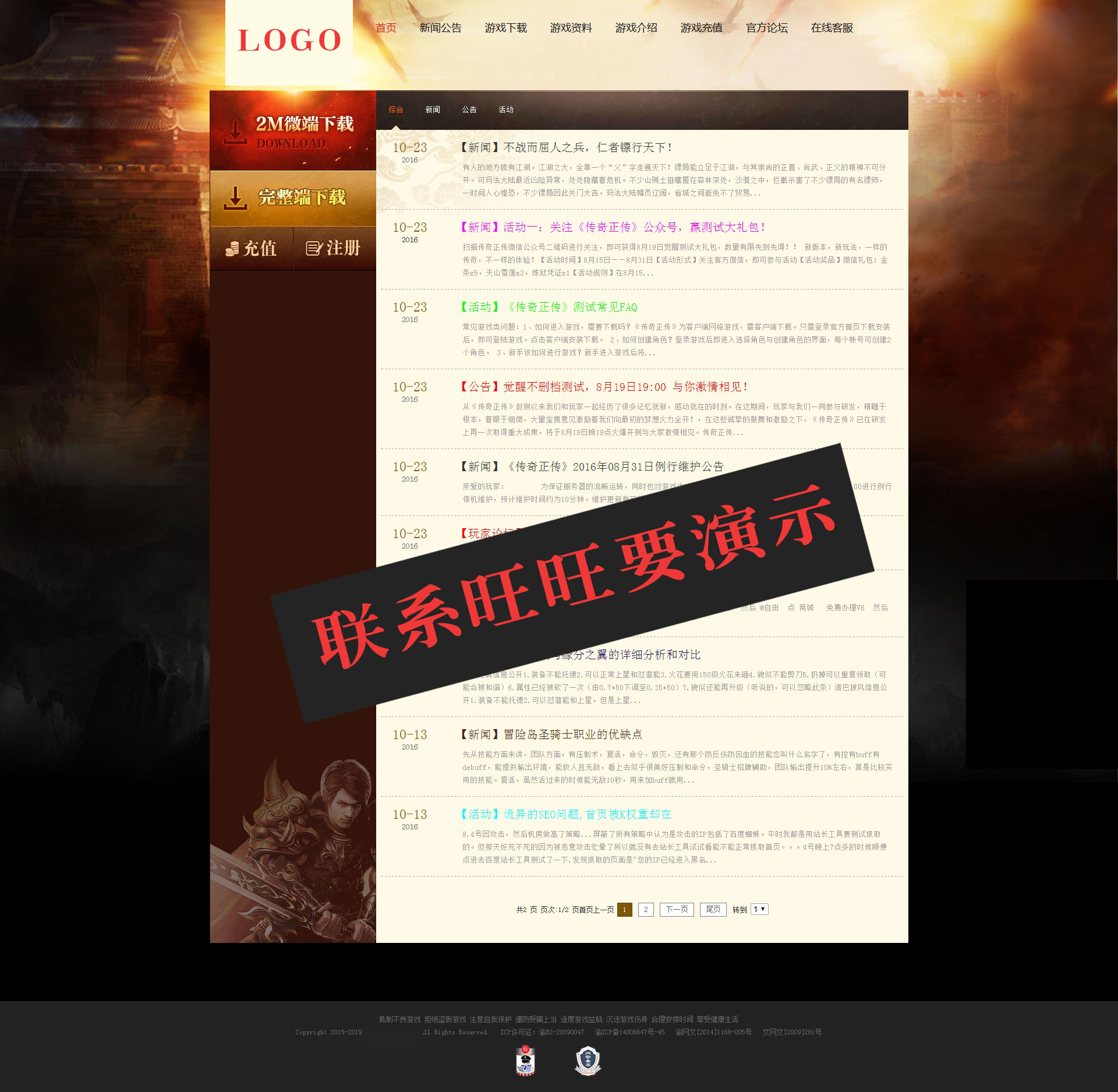Select the 活动 tab

(x=506, y=109)
